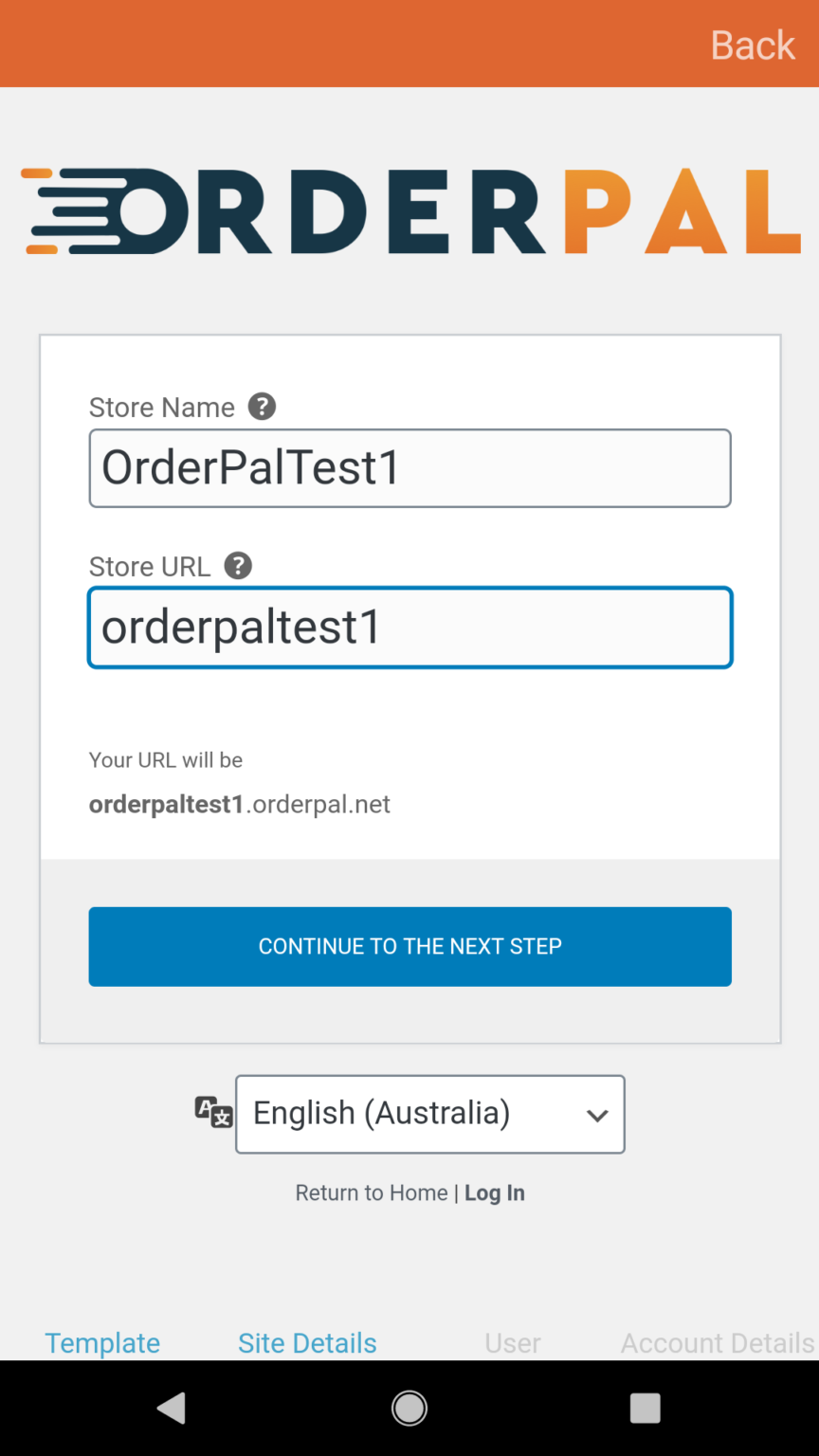This screenshot has width=819, height=1456.
Task: Focus the Store URL input field
Action: [410, 628]
